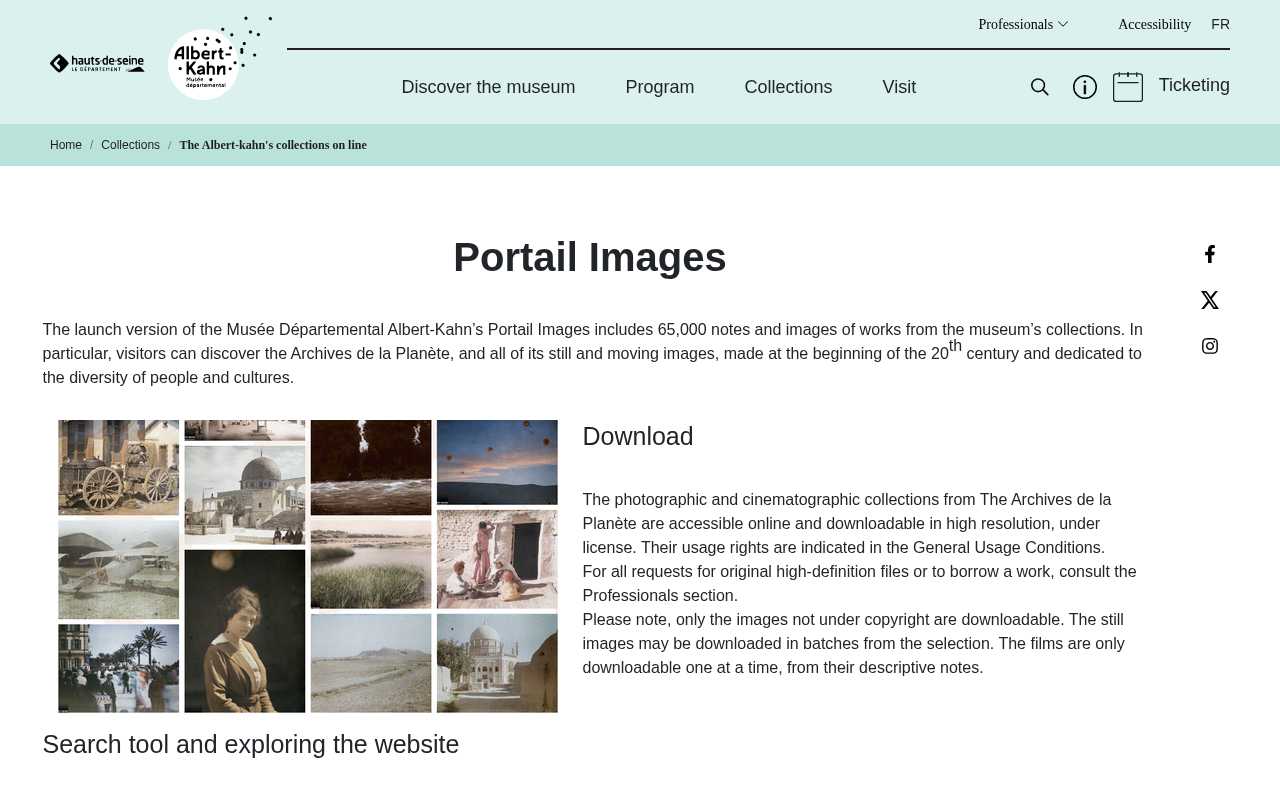
Task: Expand the Professionals dropdown
Action: tap(1022, 23)
